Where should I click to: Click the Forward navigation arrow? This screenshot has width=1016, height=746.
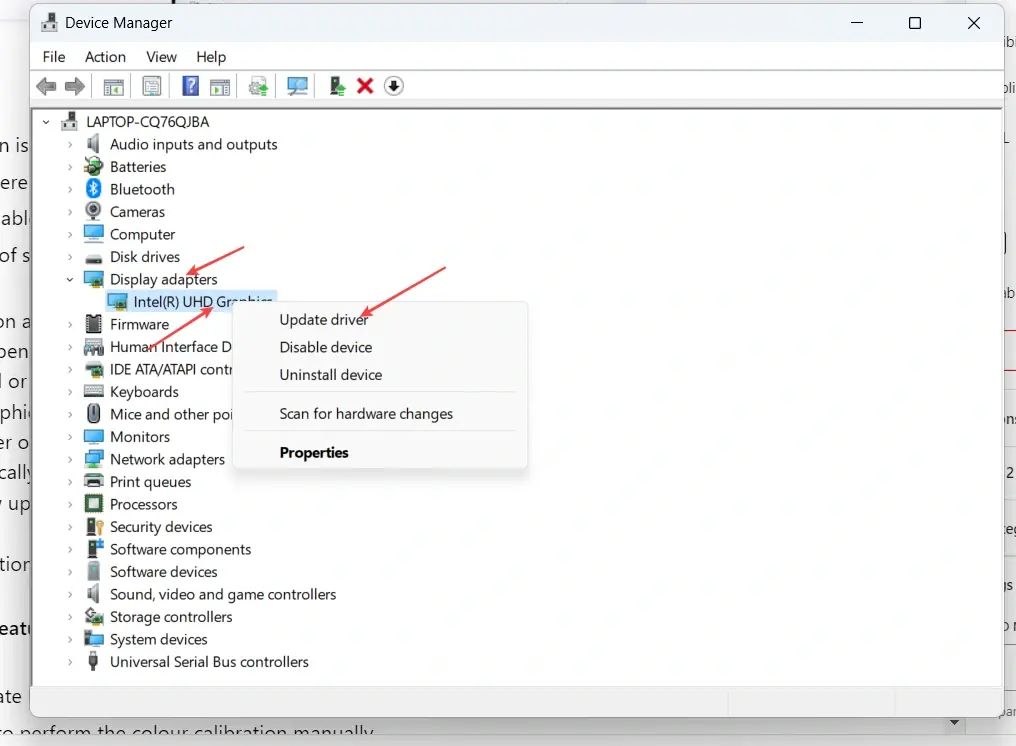tap(75, 86)
